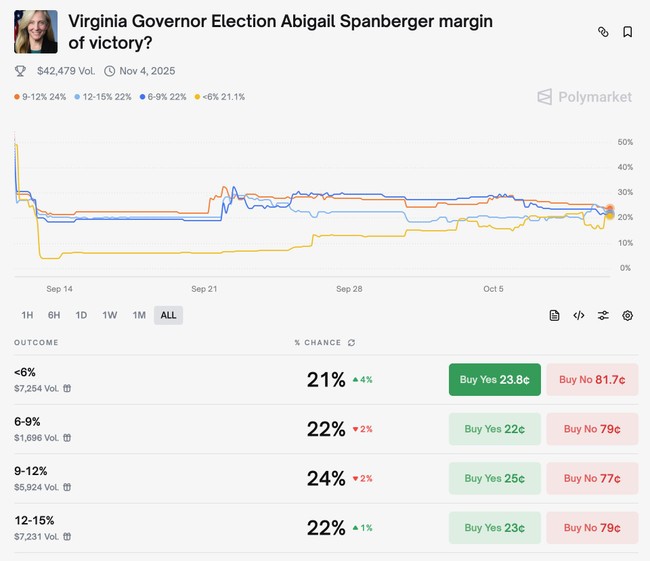
Task: Buy No on 6-9% outcome
Action: [592, 429]
